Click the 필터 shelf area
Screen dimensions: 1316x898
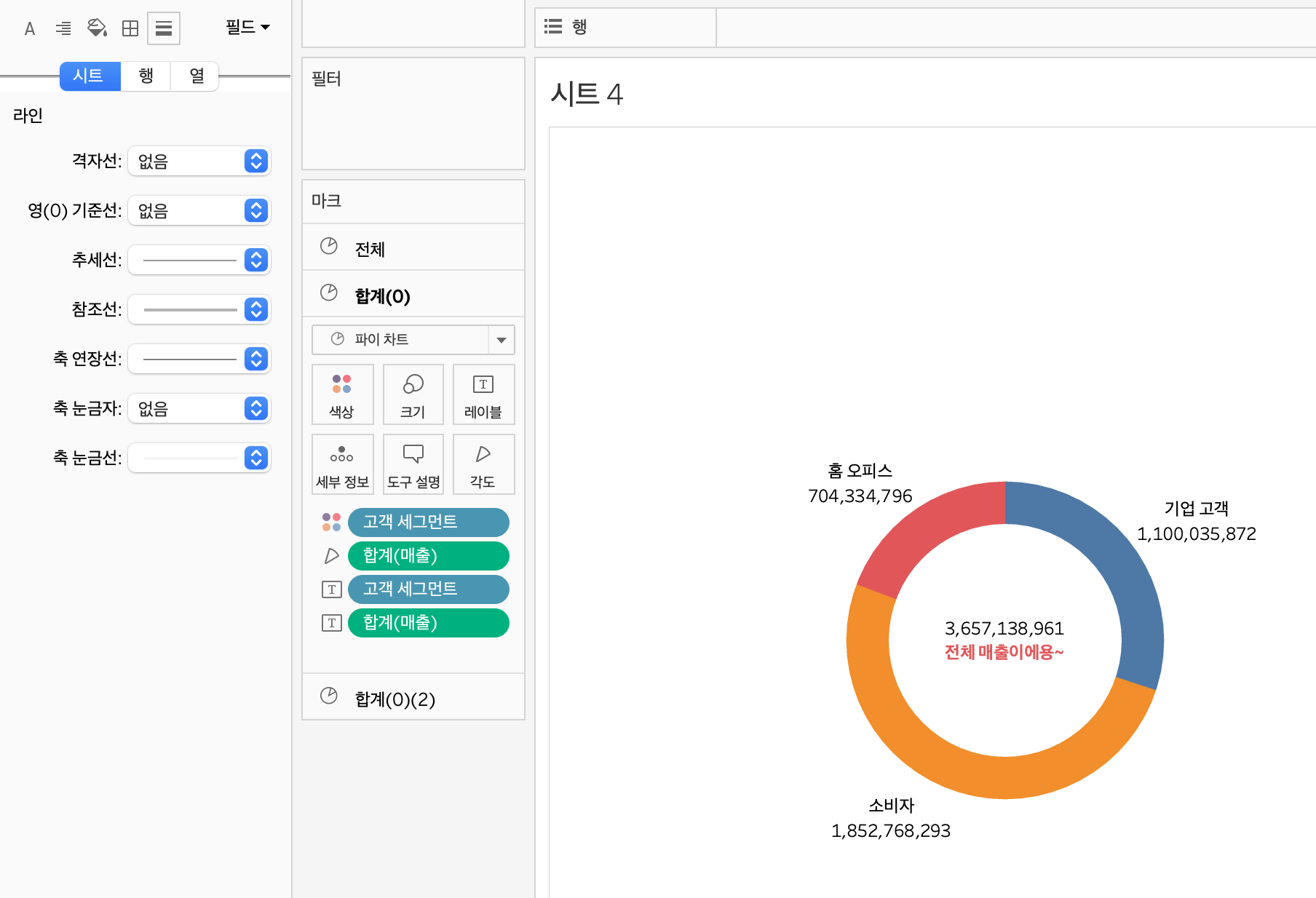[413, 114]
